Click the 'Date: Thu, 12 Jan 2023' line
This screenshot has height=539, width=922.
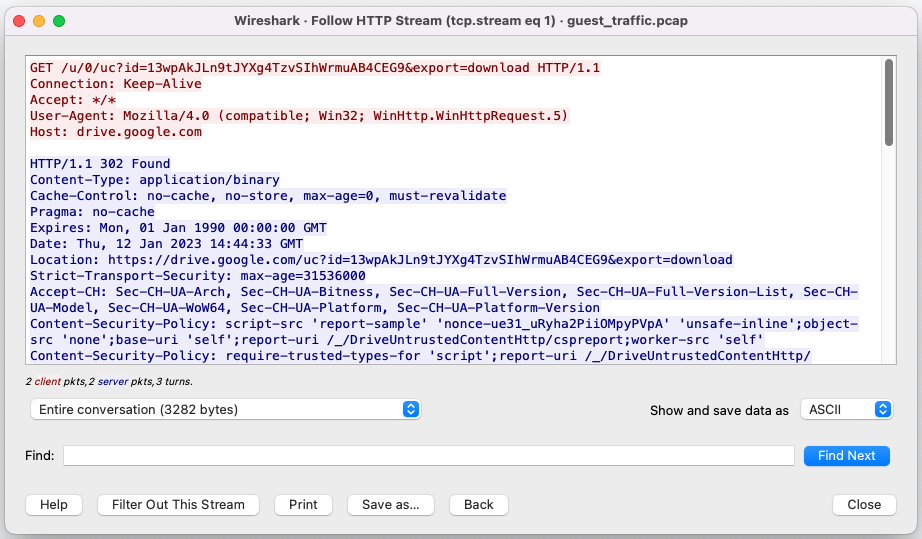pos(166,243)
